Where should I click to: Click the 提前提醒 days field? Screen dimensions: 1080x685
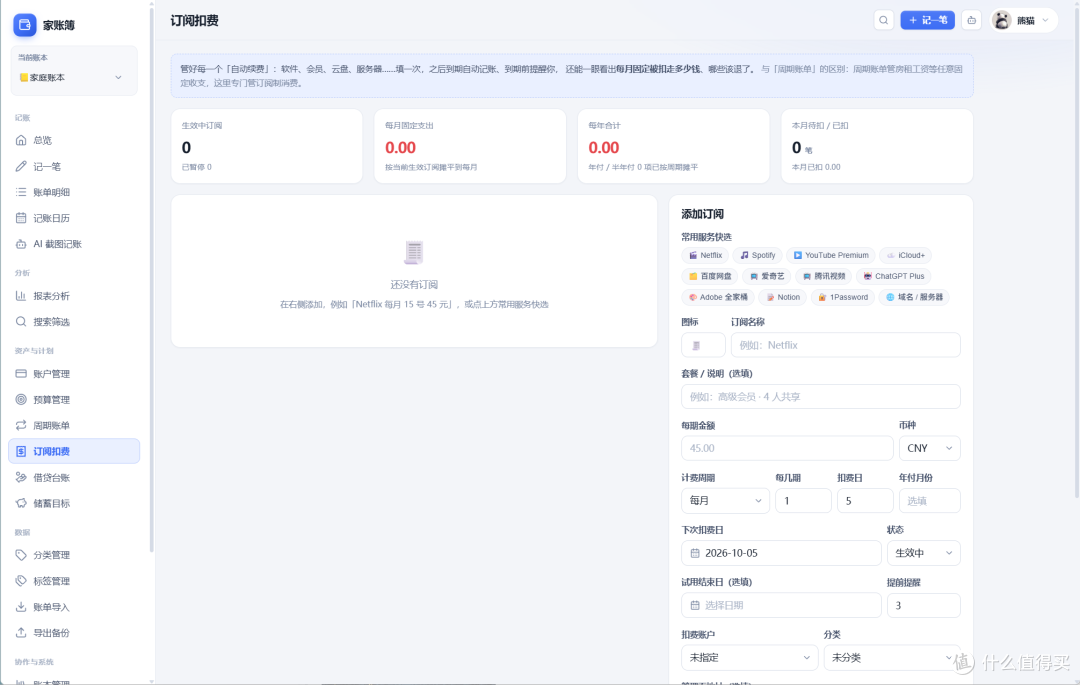(x=923, y=605)
